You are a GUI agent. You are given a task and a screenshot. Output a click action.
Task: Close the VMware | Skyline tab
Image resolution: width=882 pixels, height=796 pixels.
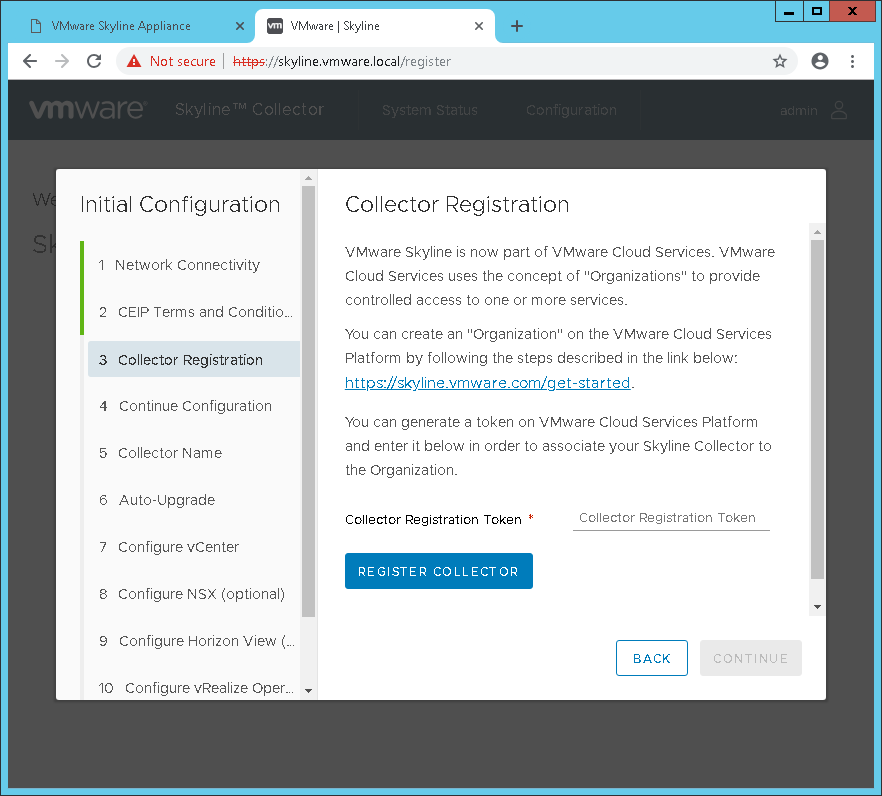(x=479, y=26)
